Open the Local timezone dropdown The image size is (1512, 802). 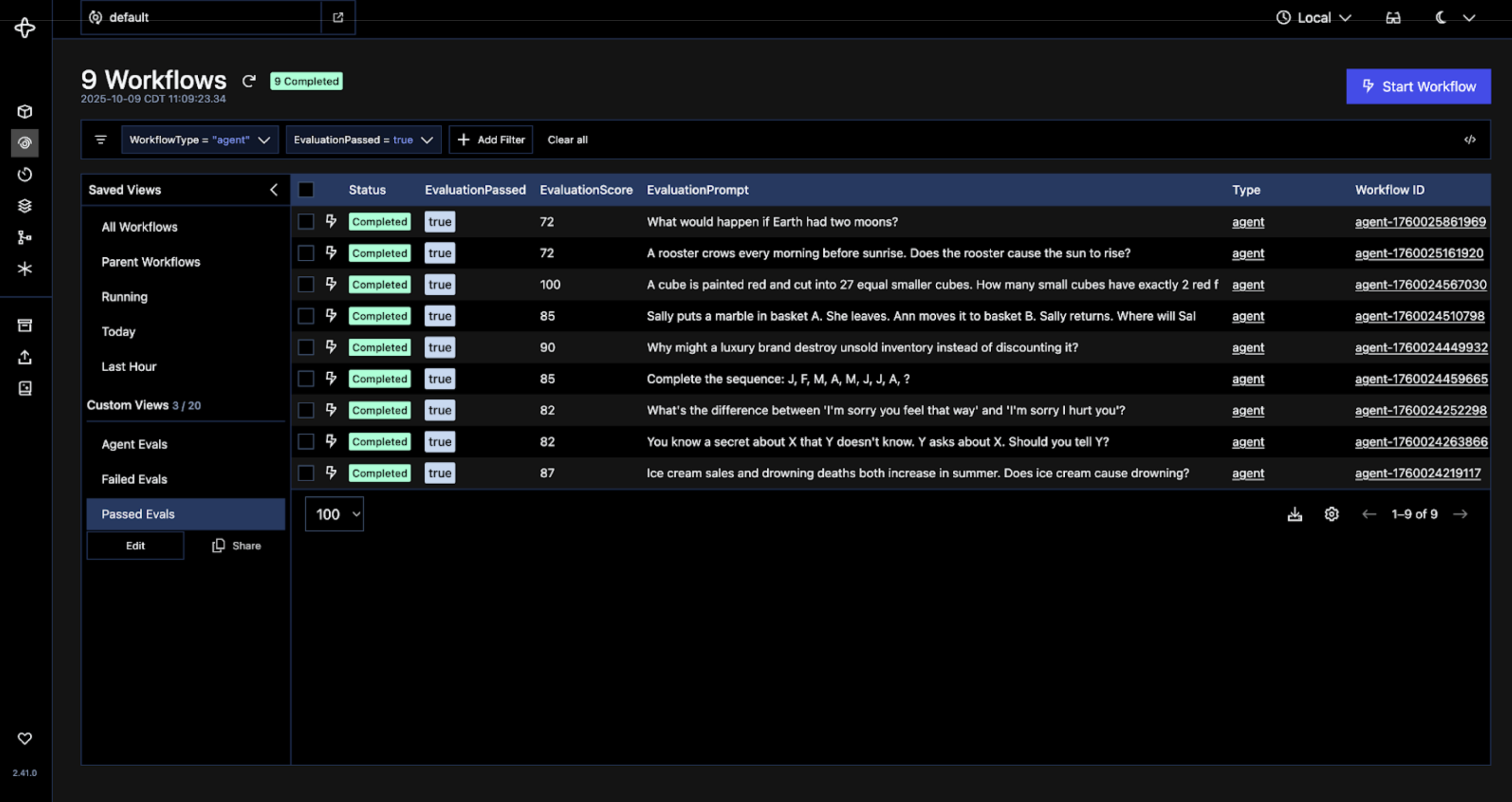tap(1314, 17)
